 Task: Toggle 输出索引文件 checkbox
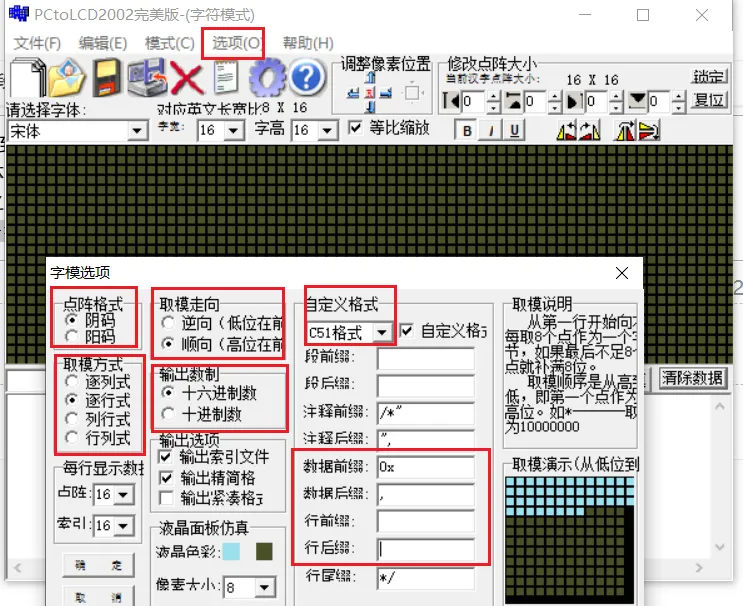165,457
